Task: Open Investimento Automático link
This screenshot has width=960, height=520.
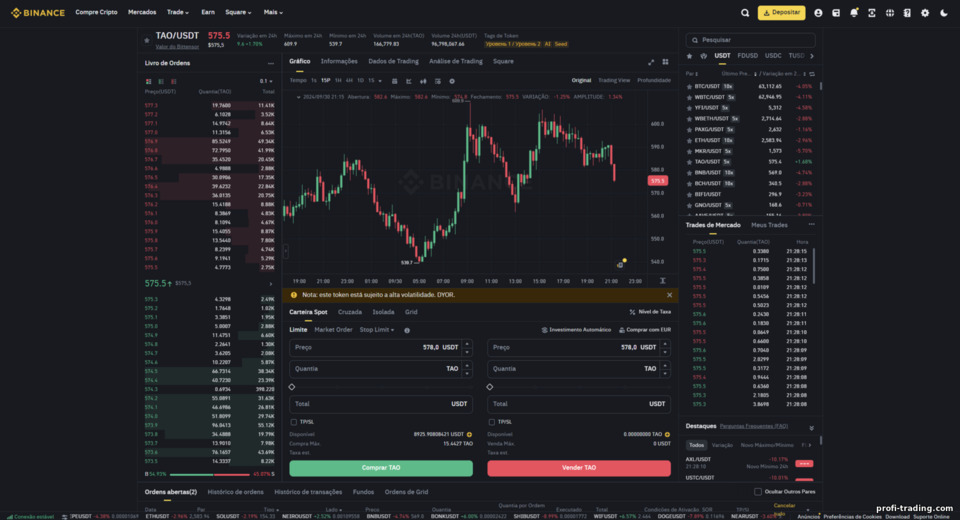Action: point(576,330)
